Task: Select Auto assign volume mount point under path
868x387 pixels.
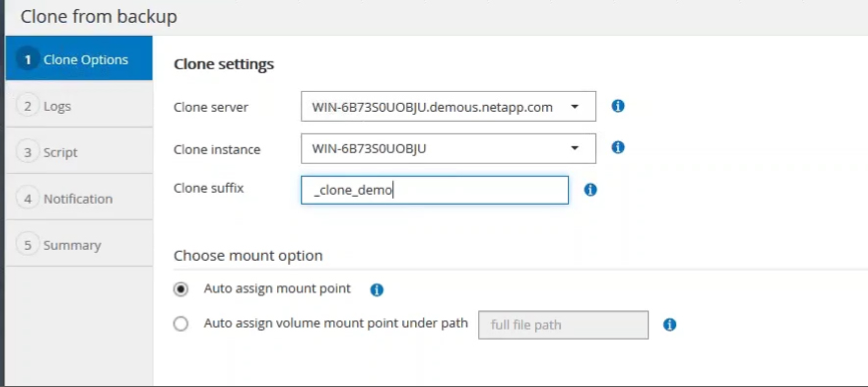Action: tap(180, 324)
